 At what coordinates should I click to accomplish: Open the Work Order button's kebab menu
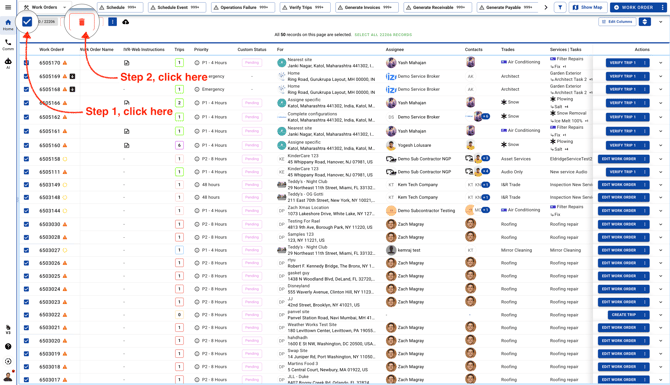click(x=662, y=7)
